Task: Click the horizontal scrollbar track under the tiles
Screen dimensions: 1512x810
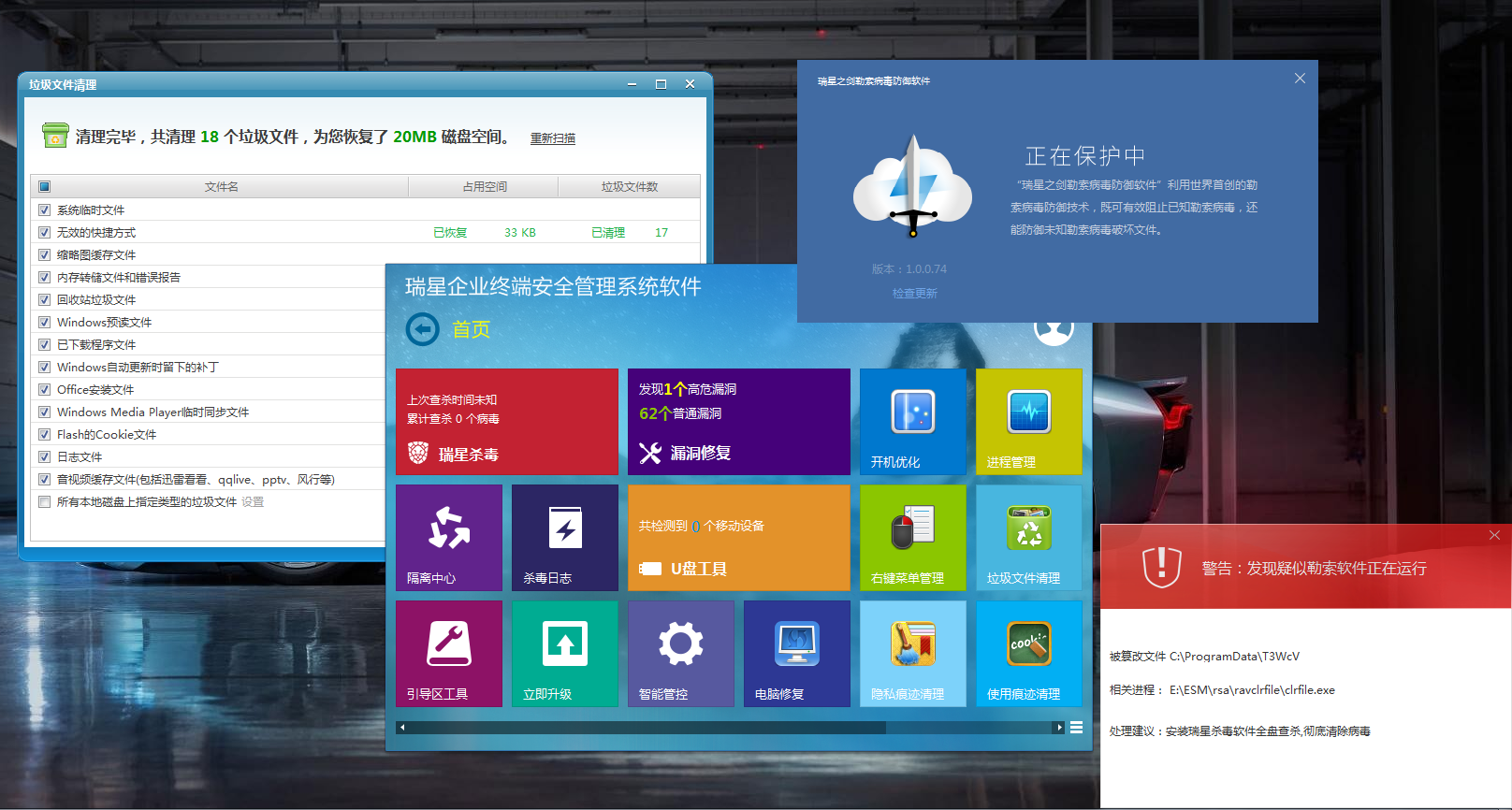Action: tap(730, 728)
